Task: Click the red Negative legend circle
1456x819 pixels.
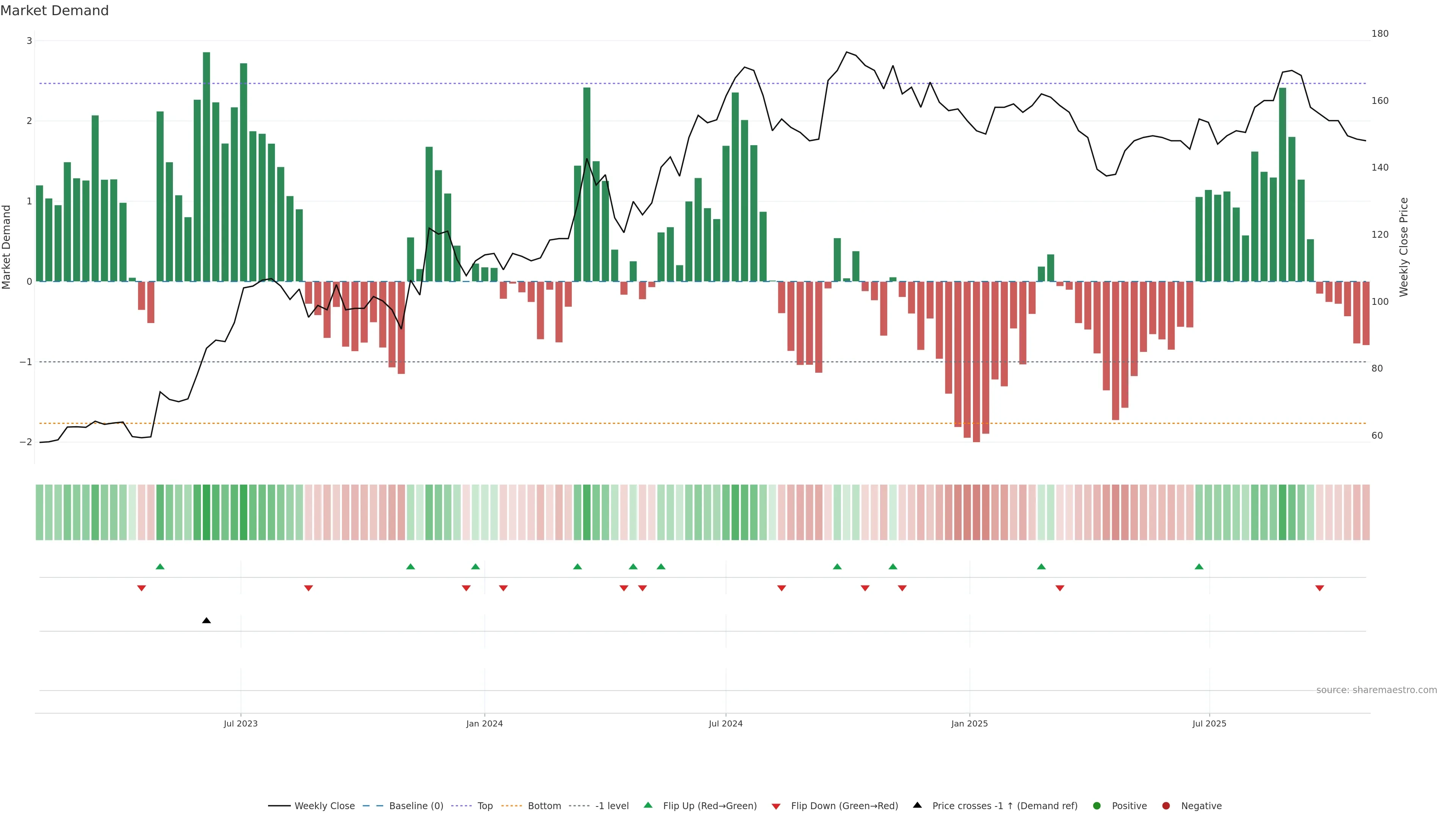Action: pyautogui.click(x=1166, y=805)
